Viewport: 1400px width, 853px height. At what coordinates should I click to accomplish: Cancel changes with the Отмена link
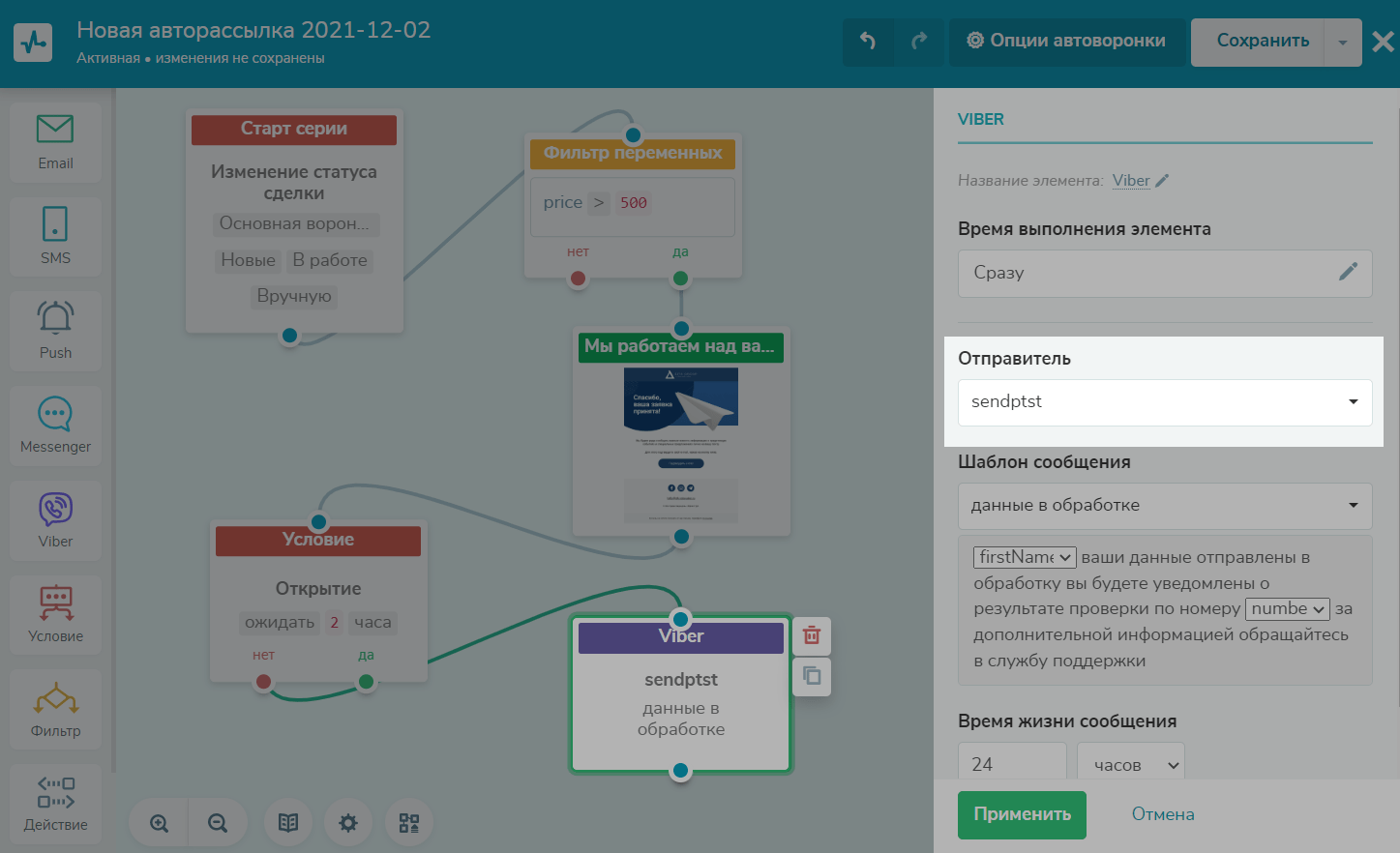coord(1163,814)
